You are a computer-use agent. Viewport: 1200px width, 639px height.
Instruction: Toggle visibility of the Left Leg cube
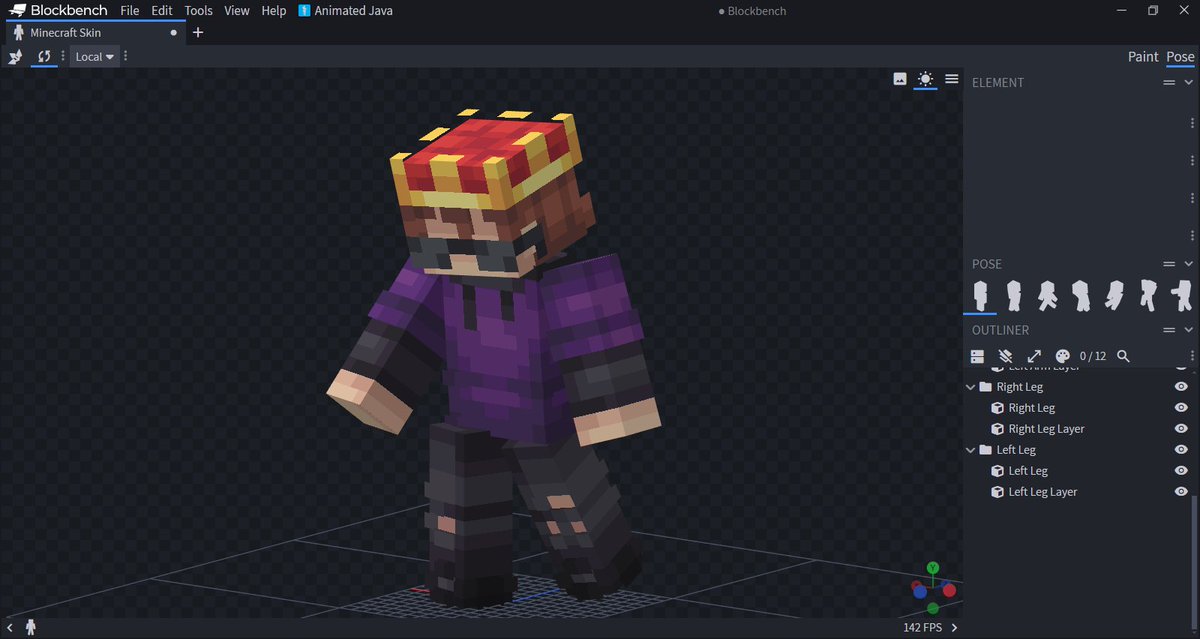(x=1181, y=471)
